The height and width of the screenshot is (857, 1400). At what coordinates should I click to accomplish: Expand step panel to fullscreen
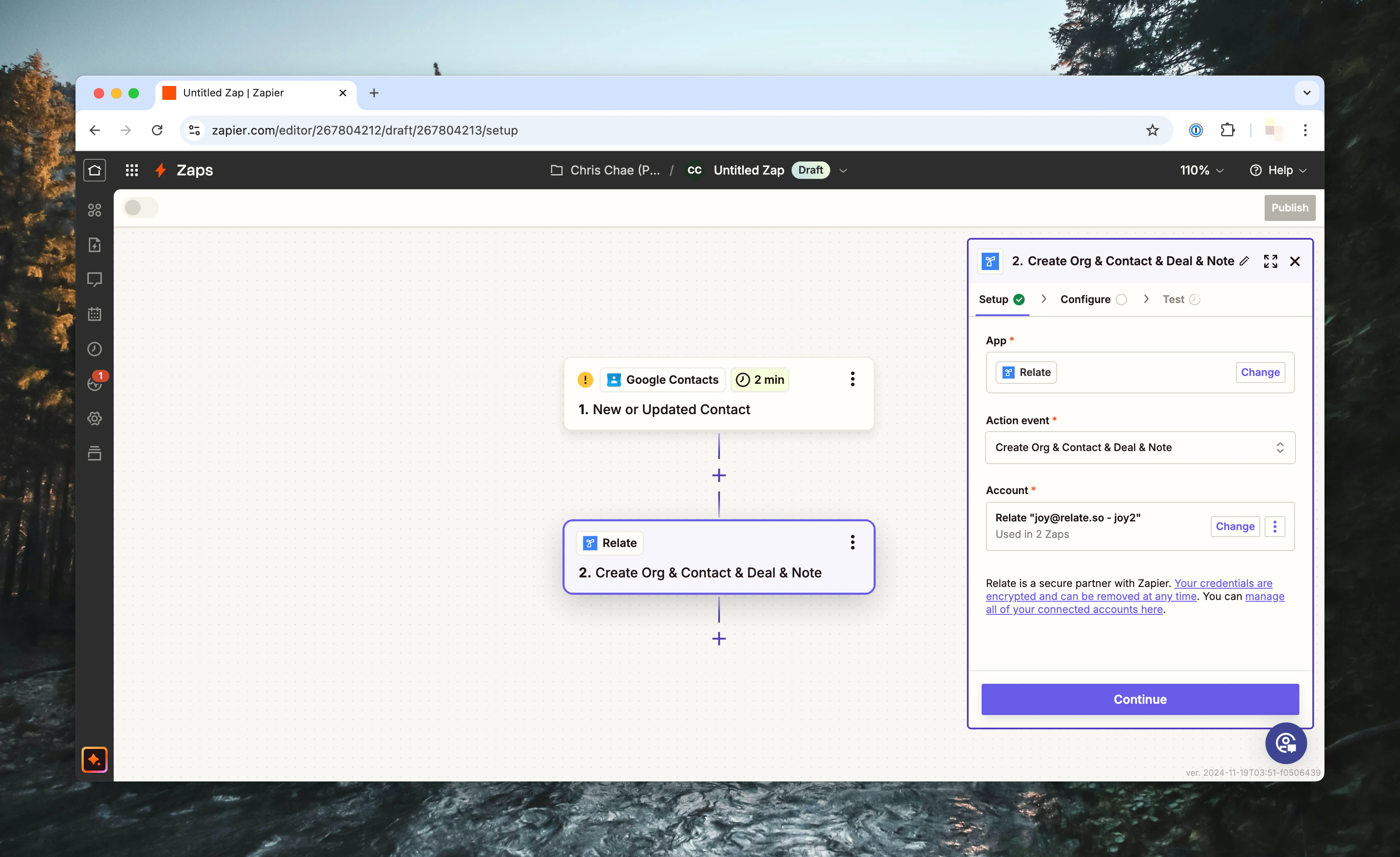pos(1270,261)
